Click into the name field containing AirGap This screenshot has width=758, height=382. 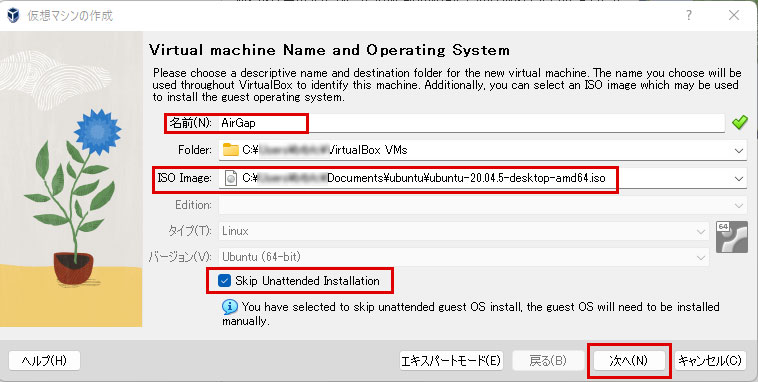pos(471,123)
